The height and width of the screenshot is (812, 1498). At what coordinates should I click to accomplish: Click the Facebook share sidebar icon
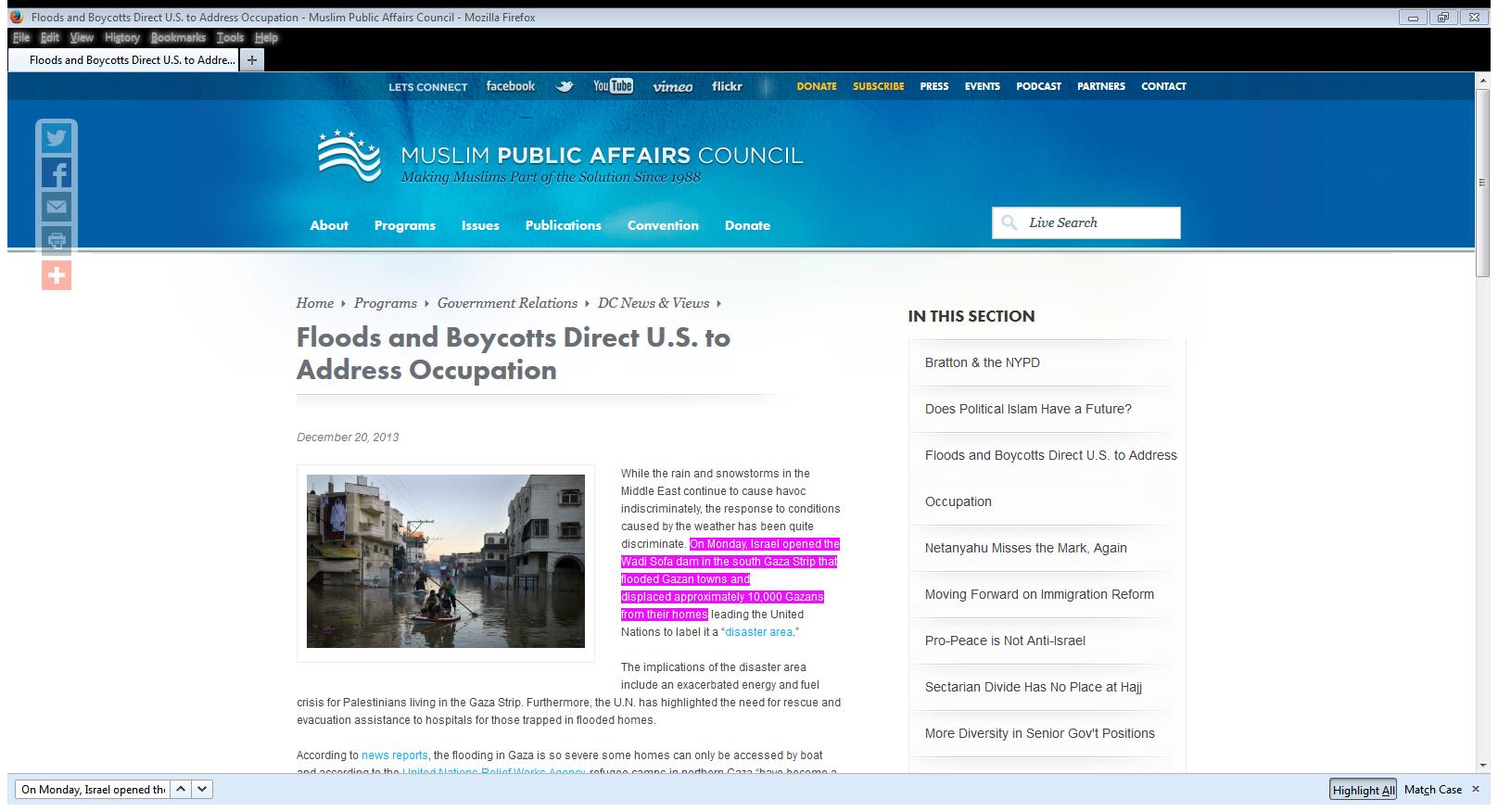click(57, 173)
